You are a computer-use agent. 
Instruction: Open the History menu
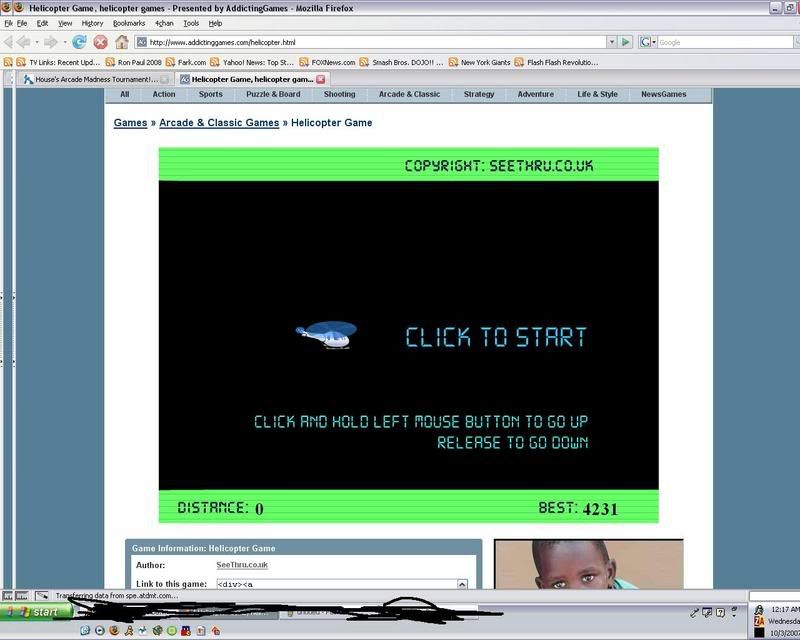tap(92, 23)
